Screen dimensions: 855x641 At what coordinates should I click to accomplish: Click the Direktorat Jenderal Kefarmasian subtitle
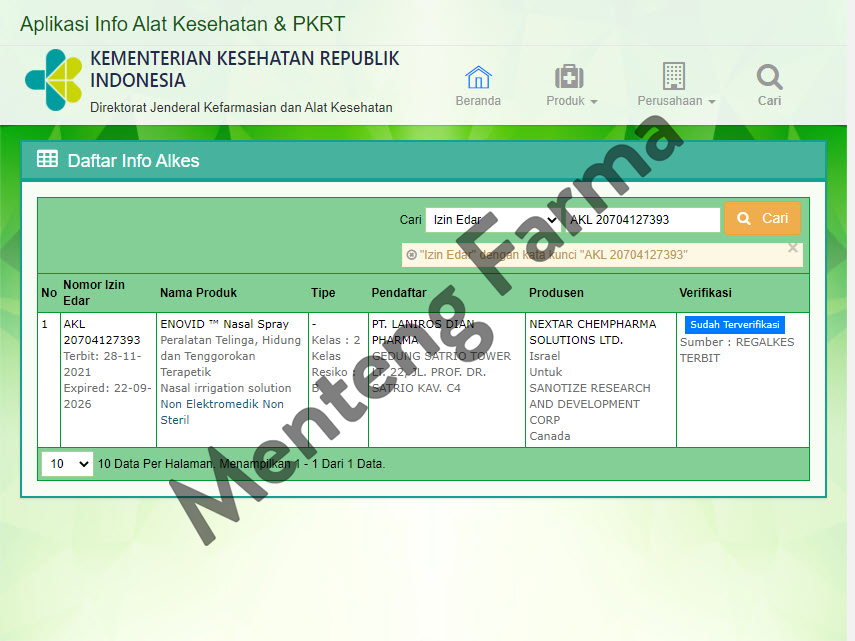coord(241,107)
